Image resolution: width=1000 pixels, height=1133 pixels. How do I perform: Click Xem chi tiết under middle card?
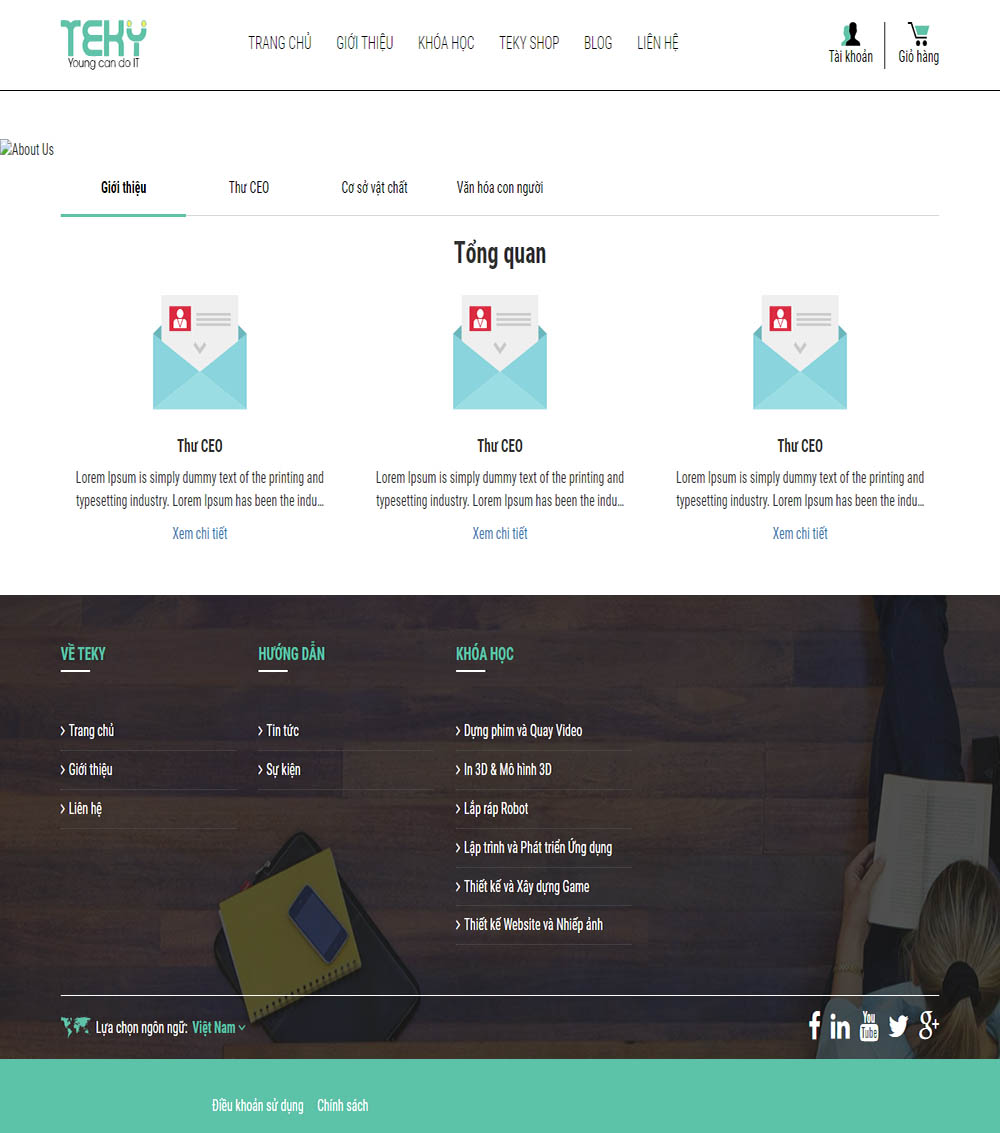click(500, 533)
